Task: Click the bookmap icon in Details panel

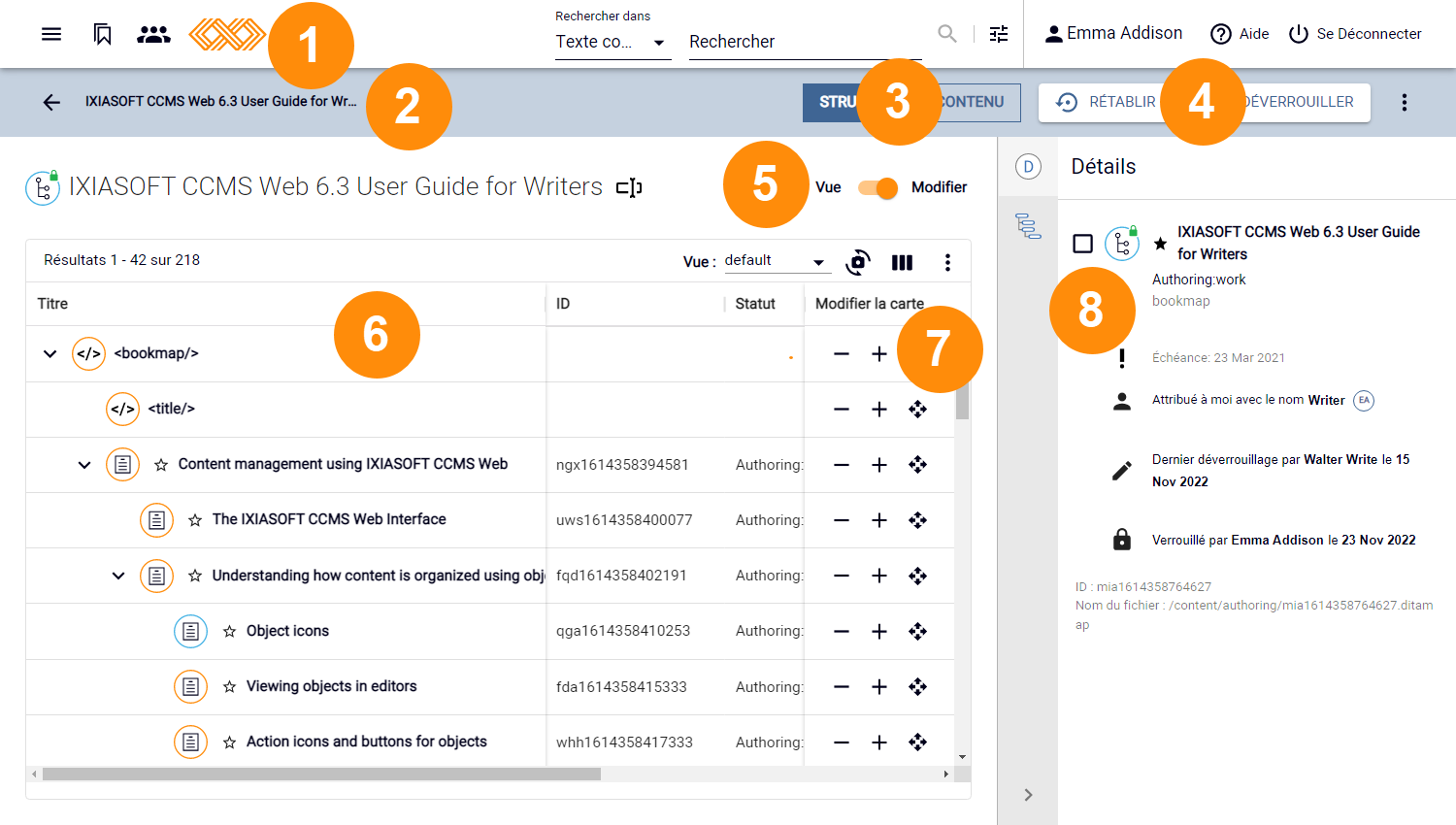Action: [x=1122, y=244]
